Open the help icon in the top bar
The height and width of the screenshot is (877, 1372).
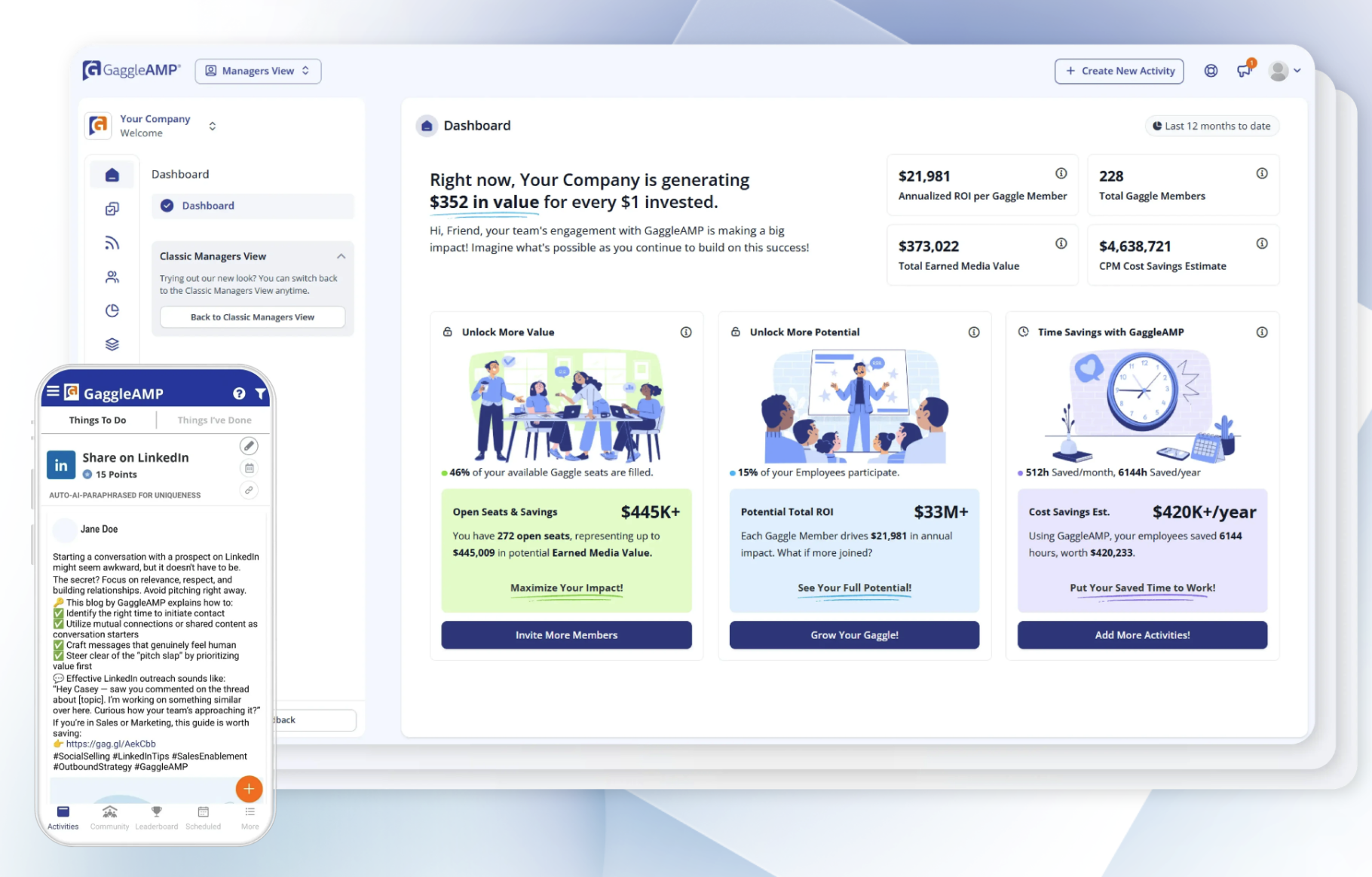[x=1211, y=70]
